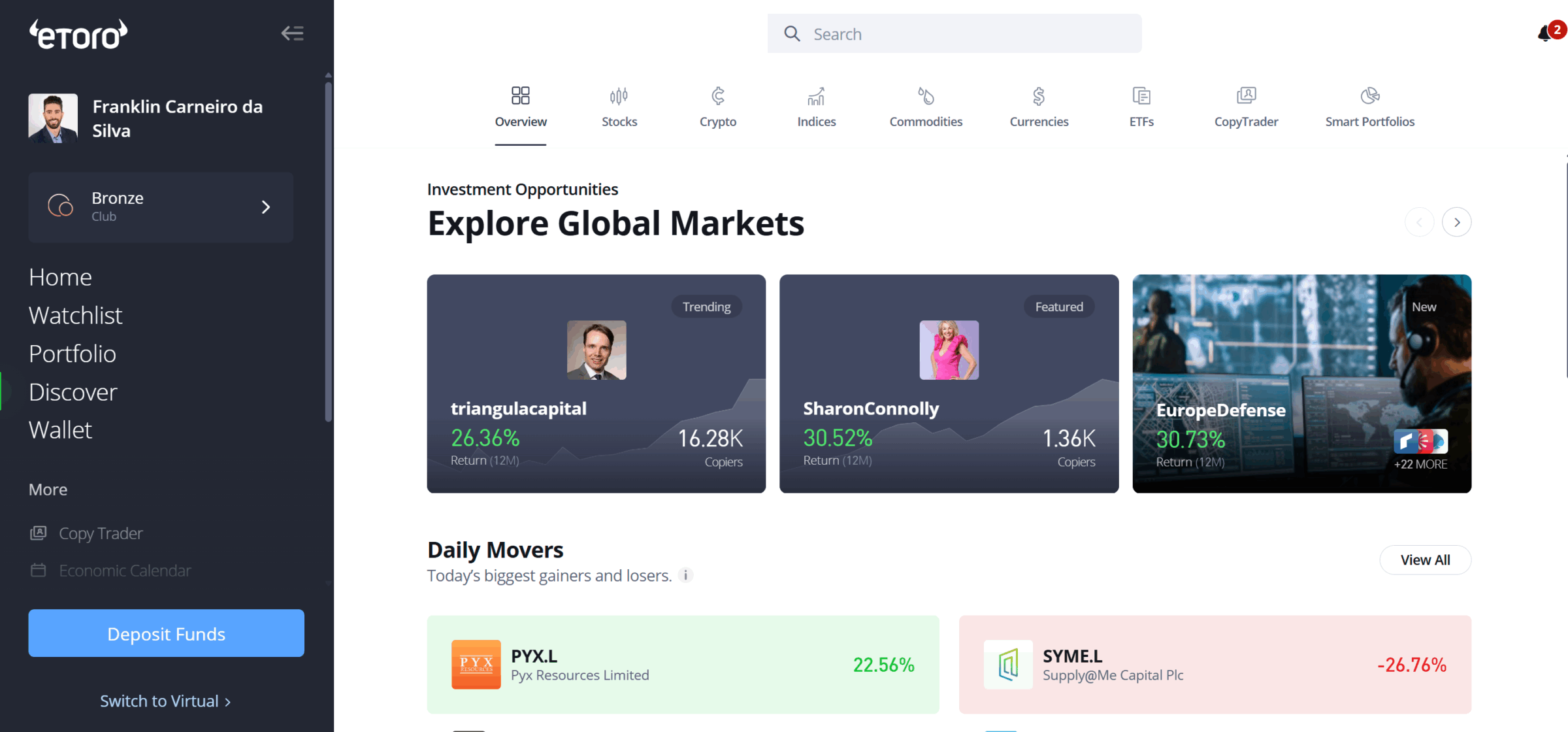The height and width of the screenshot is (732, 1568).
Task: Switch to Commodities tab label
Action: 926,122
